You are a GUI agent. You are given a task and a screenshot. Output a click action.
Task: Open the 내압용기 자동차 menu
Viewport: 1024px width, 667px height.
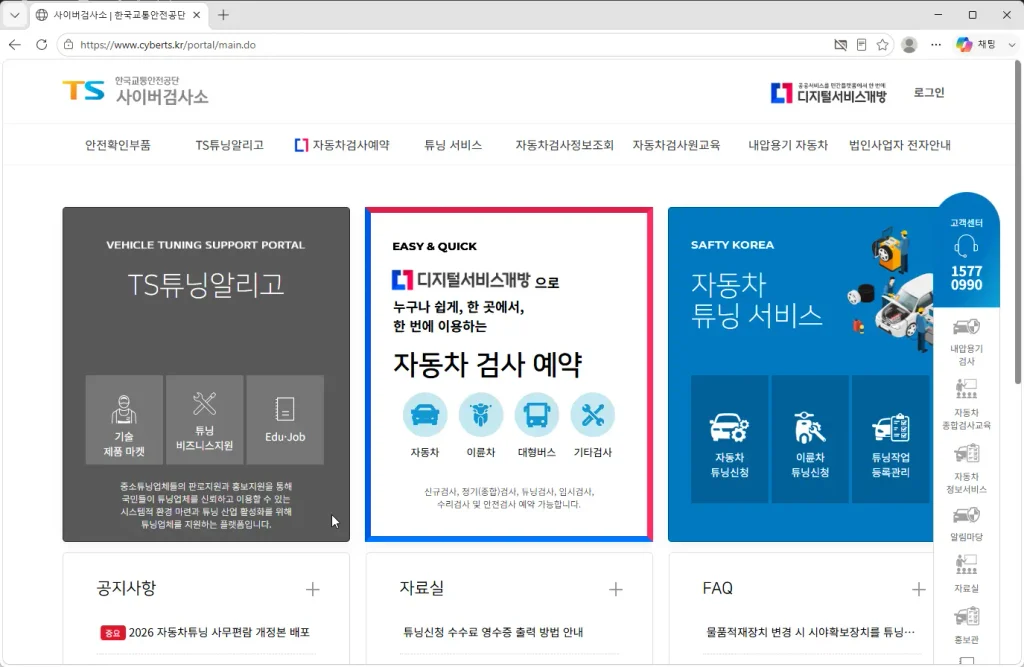tap(788, 145)
